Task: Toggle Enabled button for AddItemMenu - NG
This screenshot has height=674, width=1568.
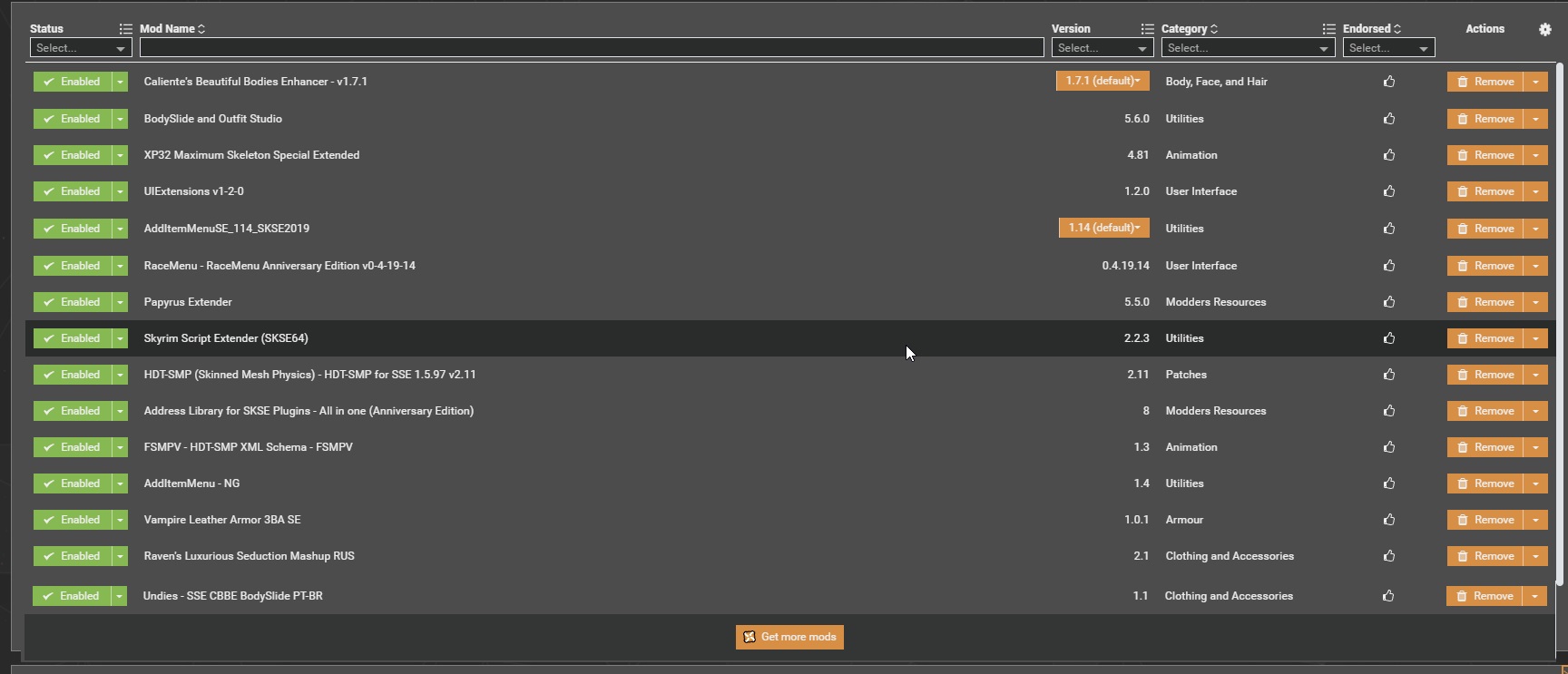Action: point(72,484)
